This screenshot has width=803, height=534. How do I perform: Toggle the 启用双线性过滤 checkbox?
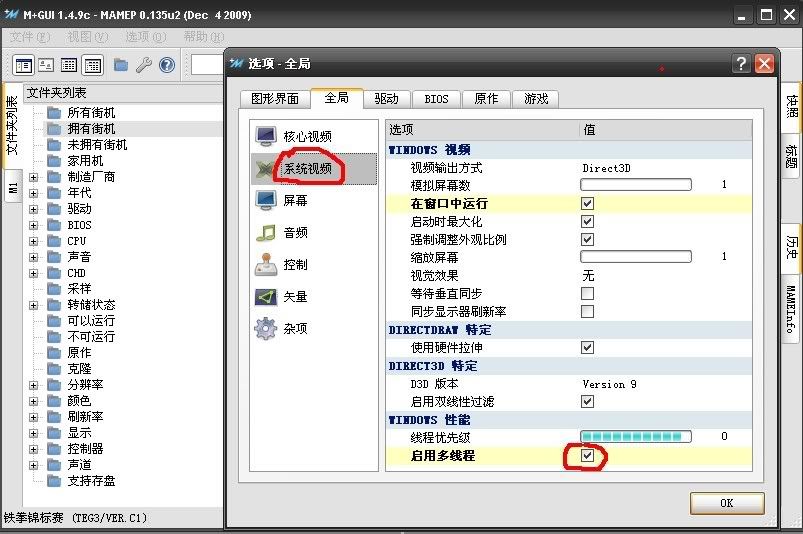587,401
